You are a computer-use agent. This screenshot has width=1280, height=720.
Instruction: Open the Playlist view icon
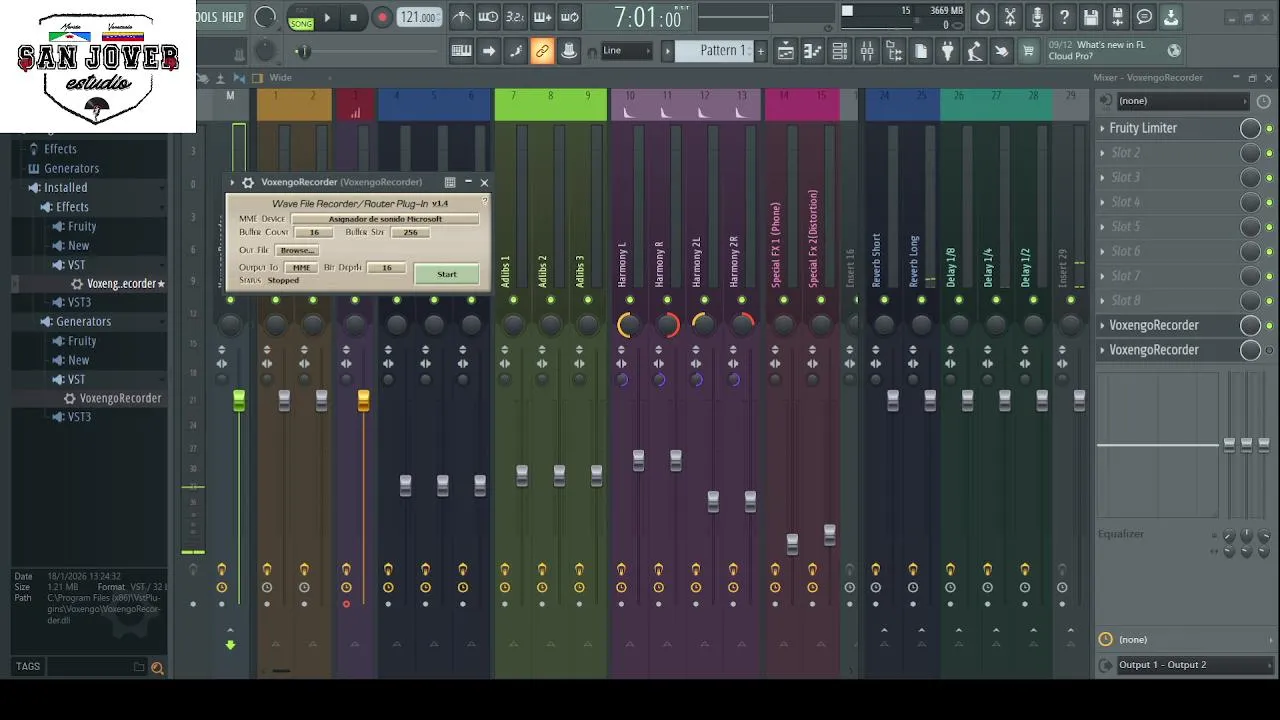[786, 51]
